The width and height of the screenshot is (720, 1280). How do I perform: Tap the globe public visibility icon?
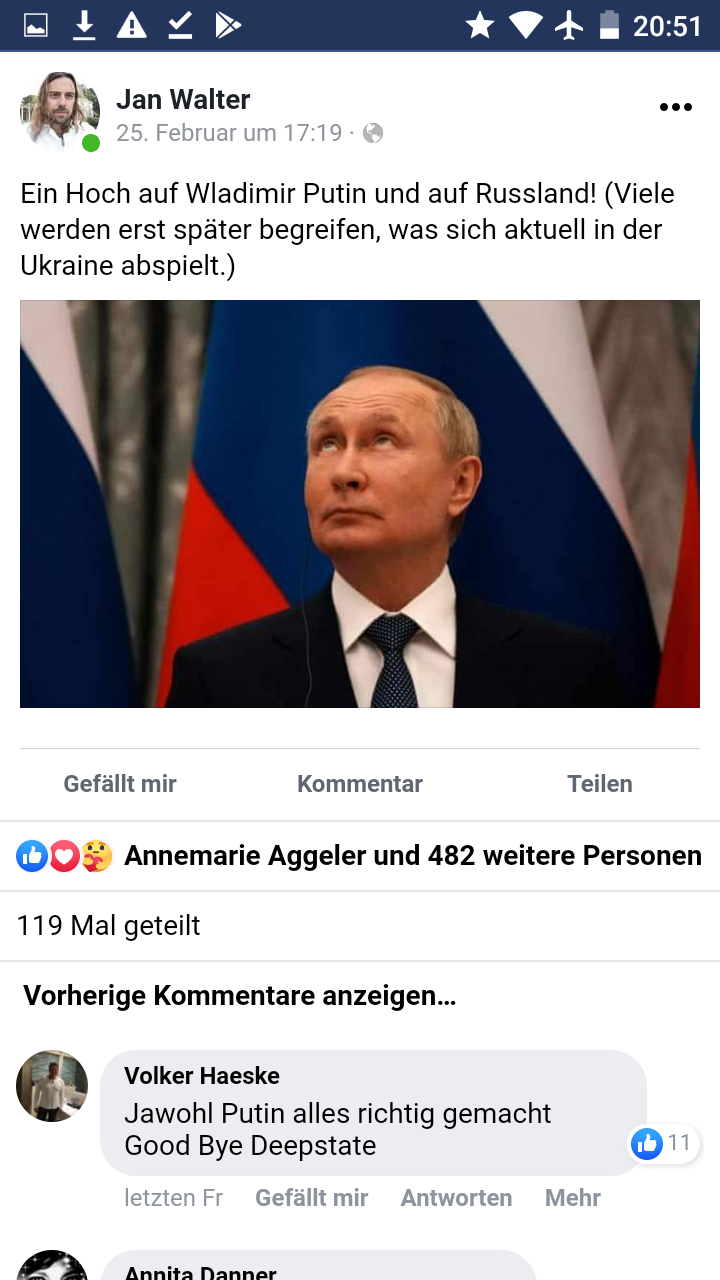(x=373, y=133)
